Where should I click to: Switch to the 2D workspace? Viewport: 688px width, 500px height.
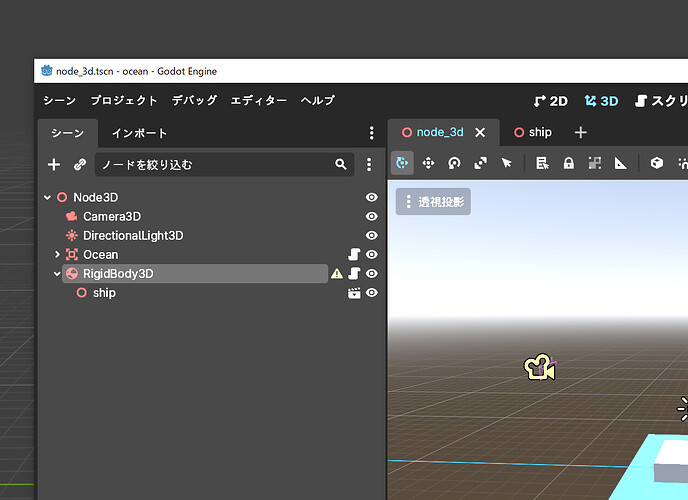(550, 101)
